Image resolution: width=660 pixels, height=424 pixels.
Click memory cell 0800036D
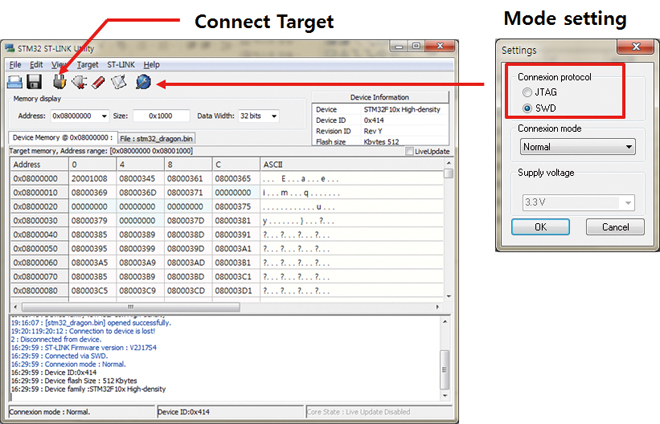coord(140,192)
